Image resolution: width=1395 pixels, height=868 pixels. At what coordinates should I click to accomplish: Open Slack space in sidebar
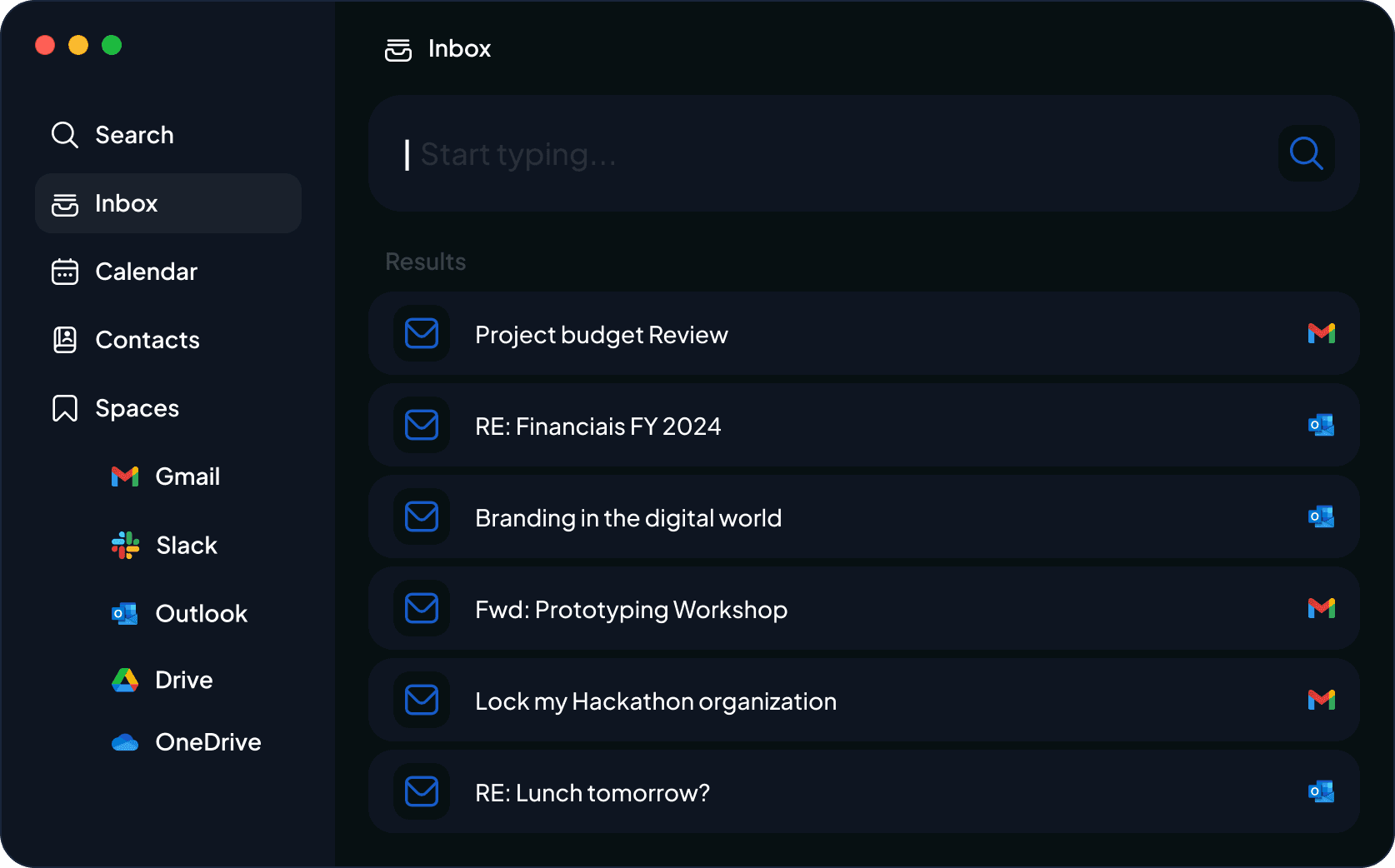pos(164,545)
